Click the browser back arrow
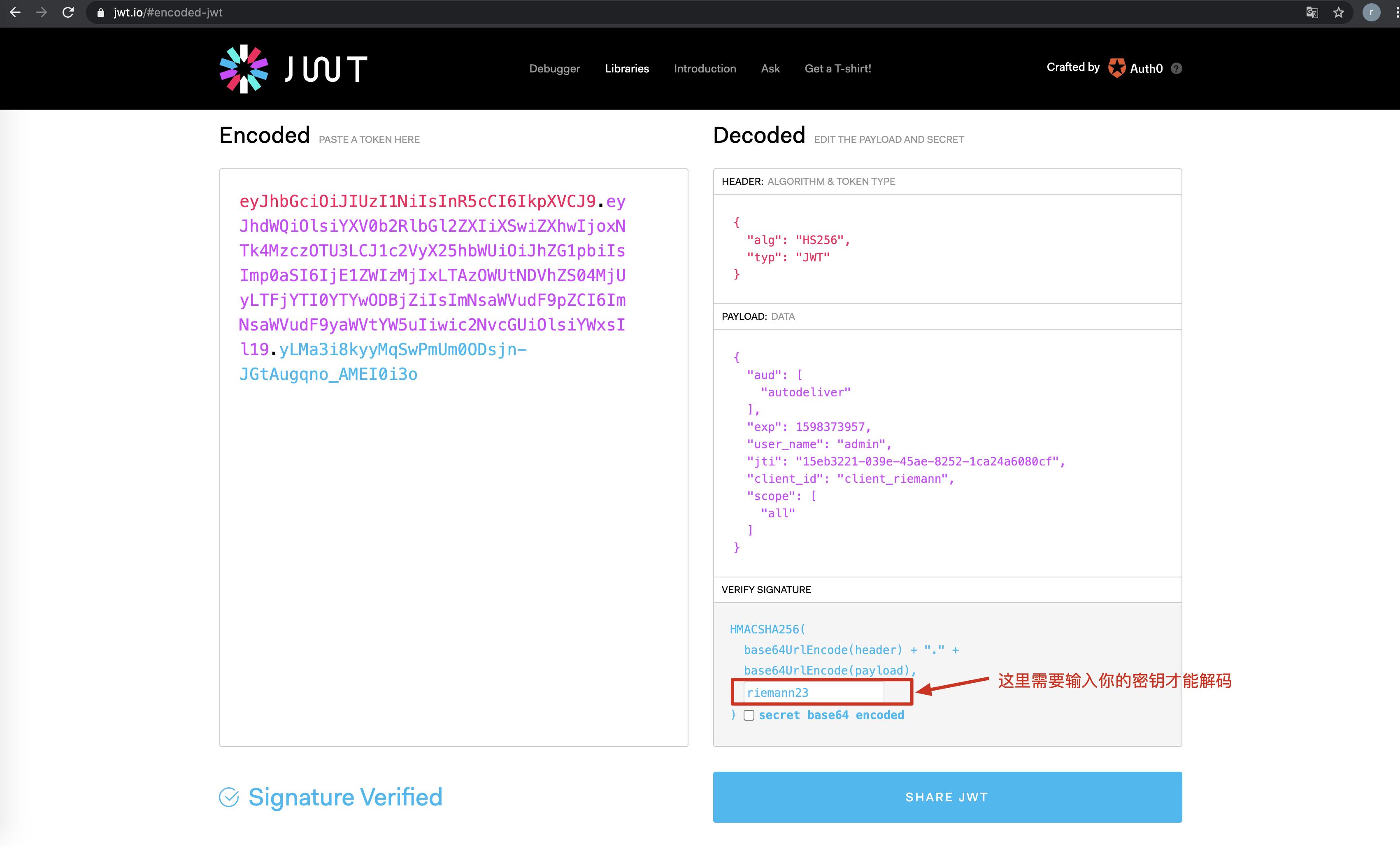 [15, 12]
